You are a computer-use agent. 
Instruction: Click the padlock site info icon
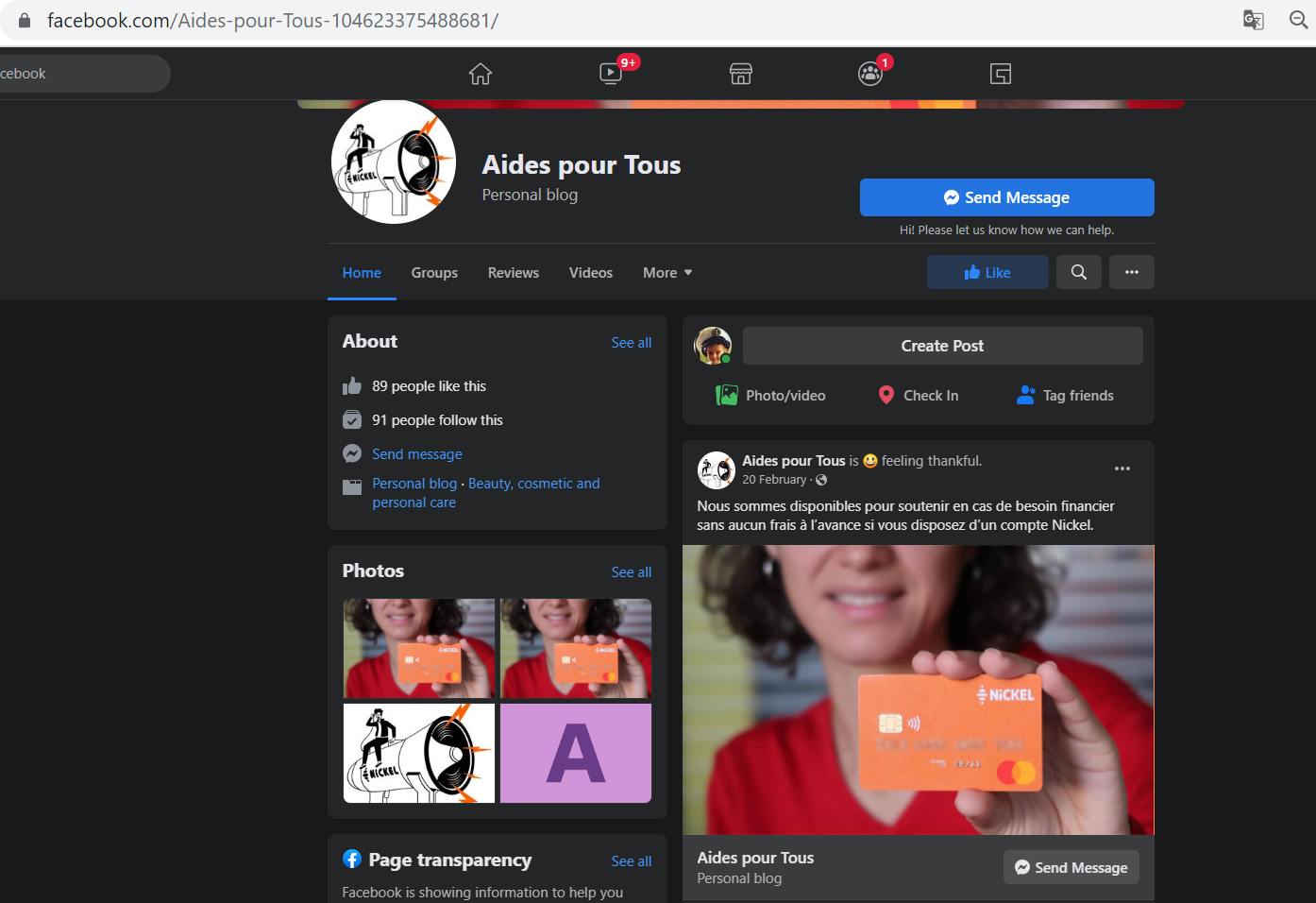(x=25, y=20)
